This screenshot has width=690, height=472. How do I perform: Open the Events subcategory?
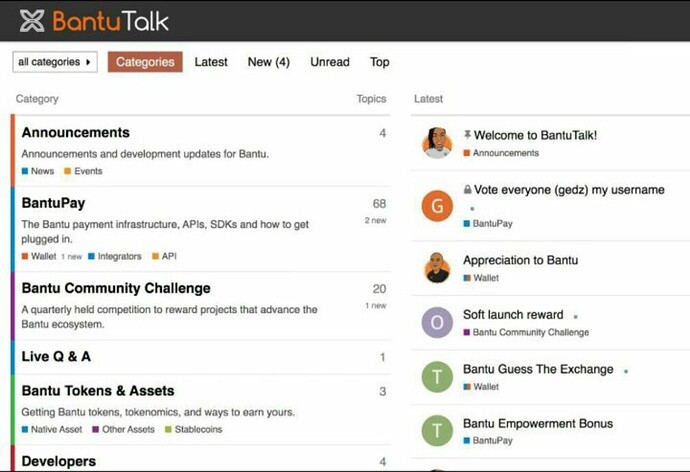click(x=83, y=171)
